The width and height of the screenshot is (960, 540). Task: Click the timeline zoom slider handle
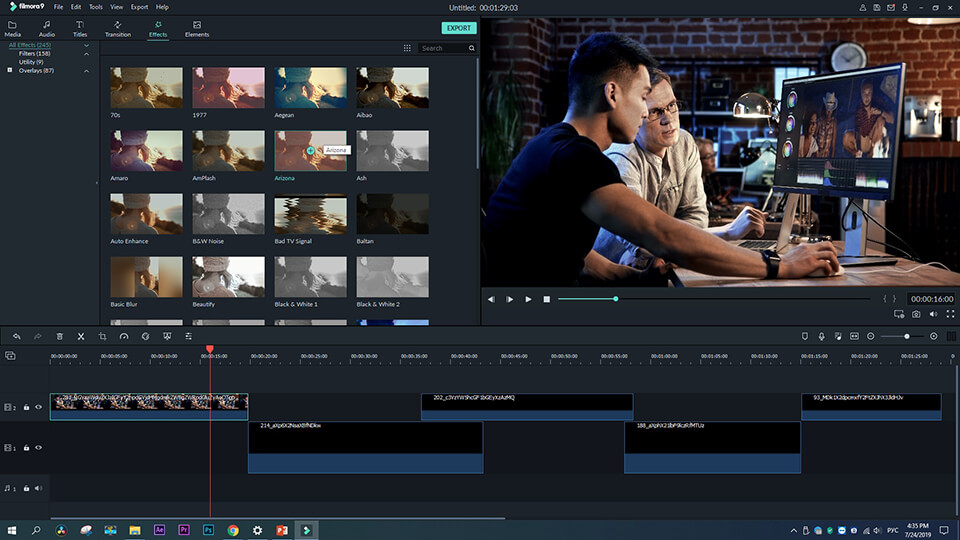point(907,336)
